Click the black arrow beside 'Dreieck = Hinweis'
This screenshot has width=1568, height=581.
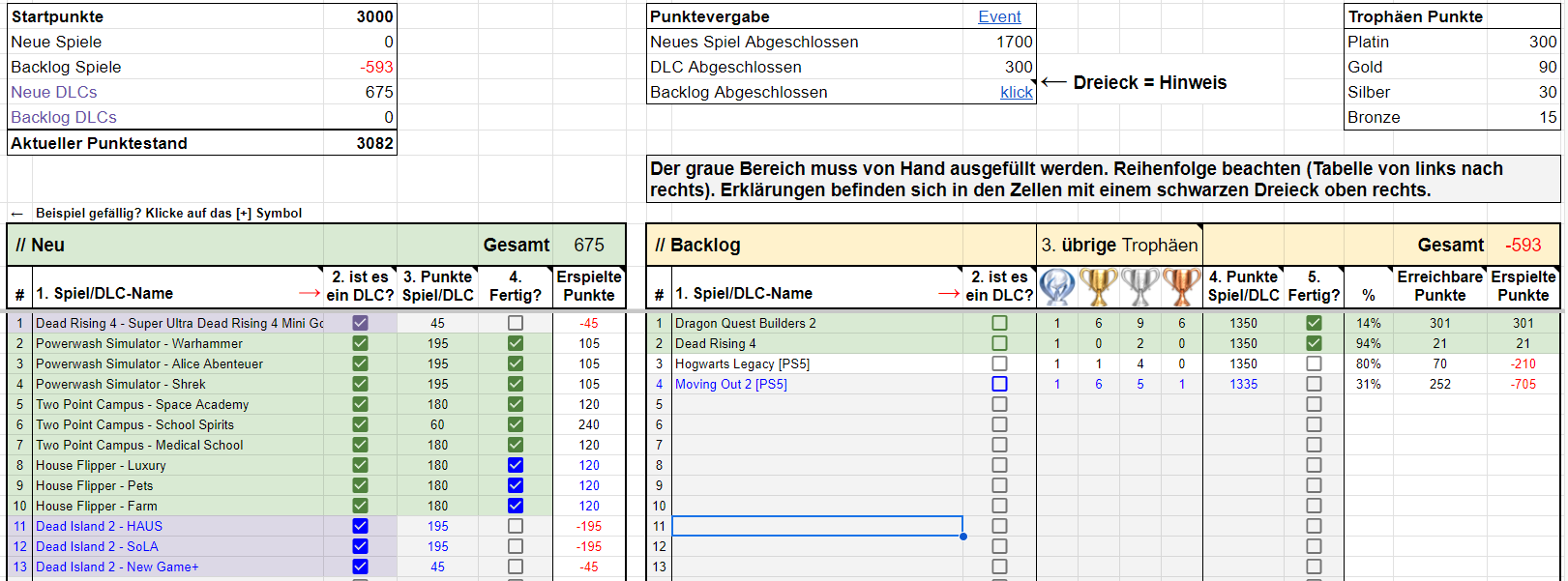(x=1053, y=83)
